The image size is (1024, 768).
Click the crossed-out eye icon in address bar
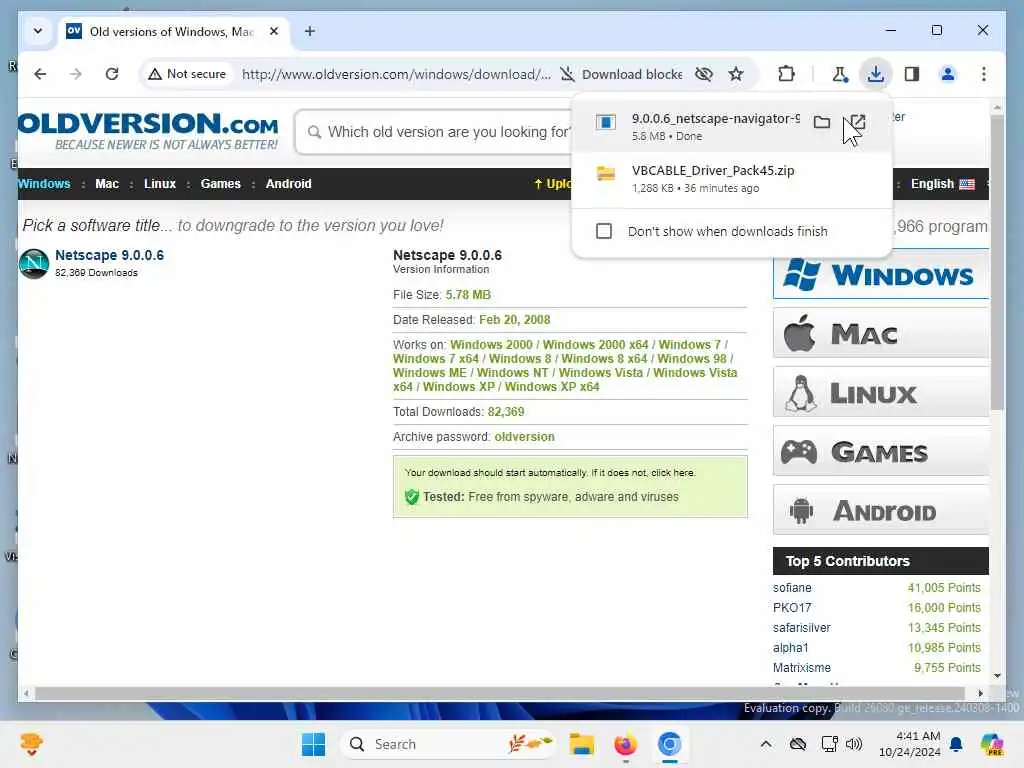(703, 74)
